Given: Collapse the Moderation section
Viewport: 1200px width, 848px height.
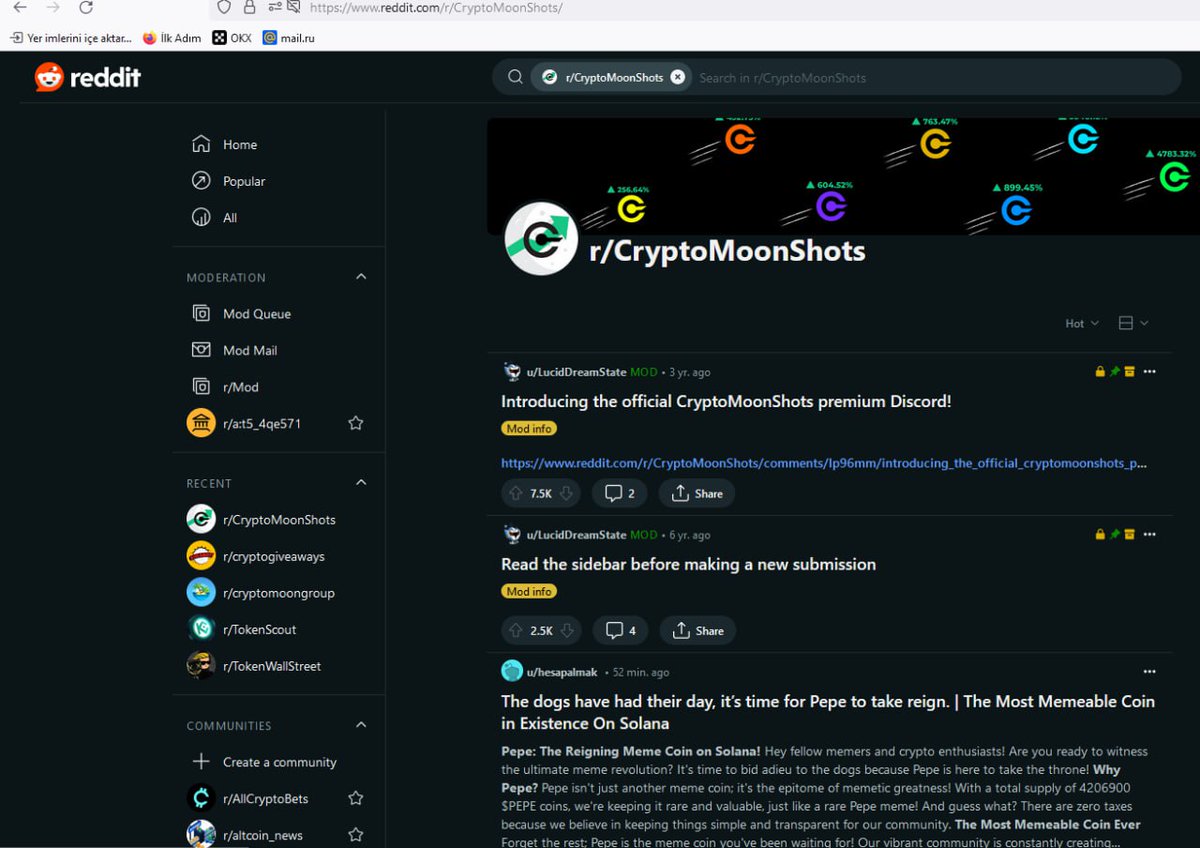Looking at the screenshot, I should pos(361,277).
